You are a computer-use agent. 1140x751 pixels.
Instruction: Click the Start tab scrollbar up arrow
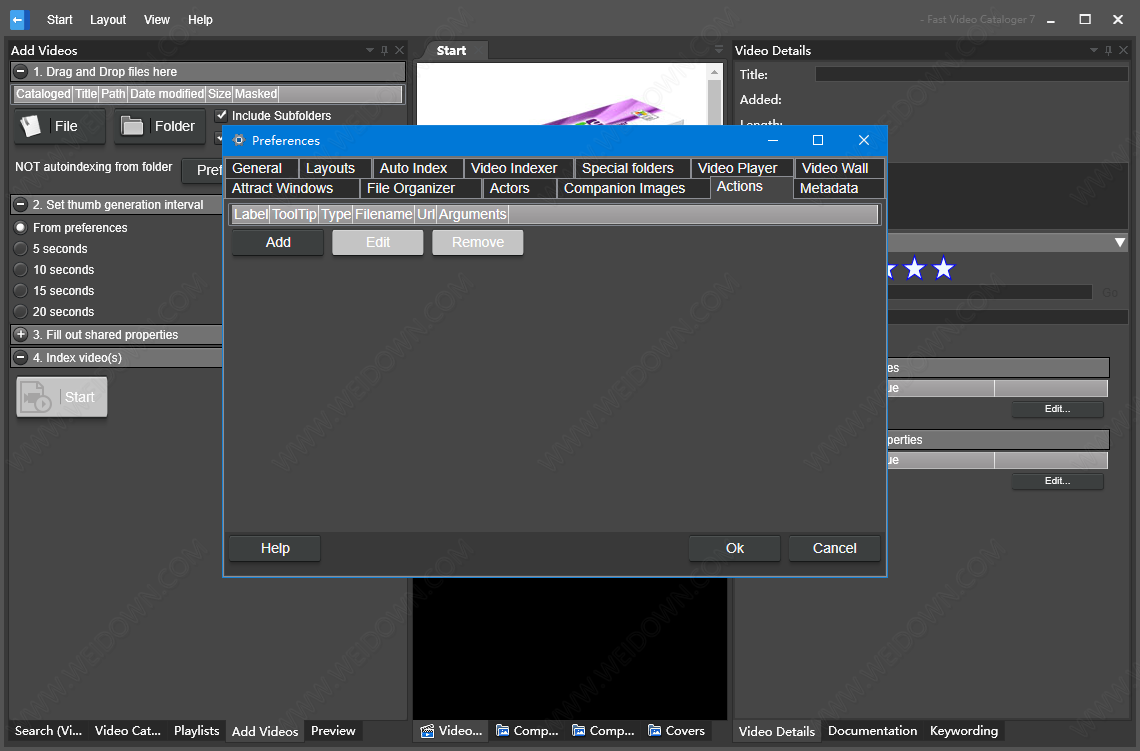715,72
